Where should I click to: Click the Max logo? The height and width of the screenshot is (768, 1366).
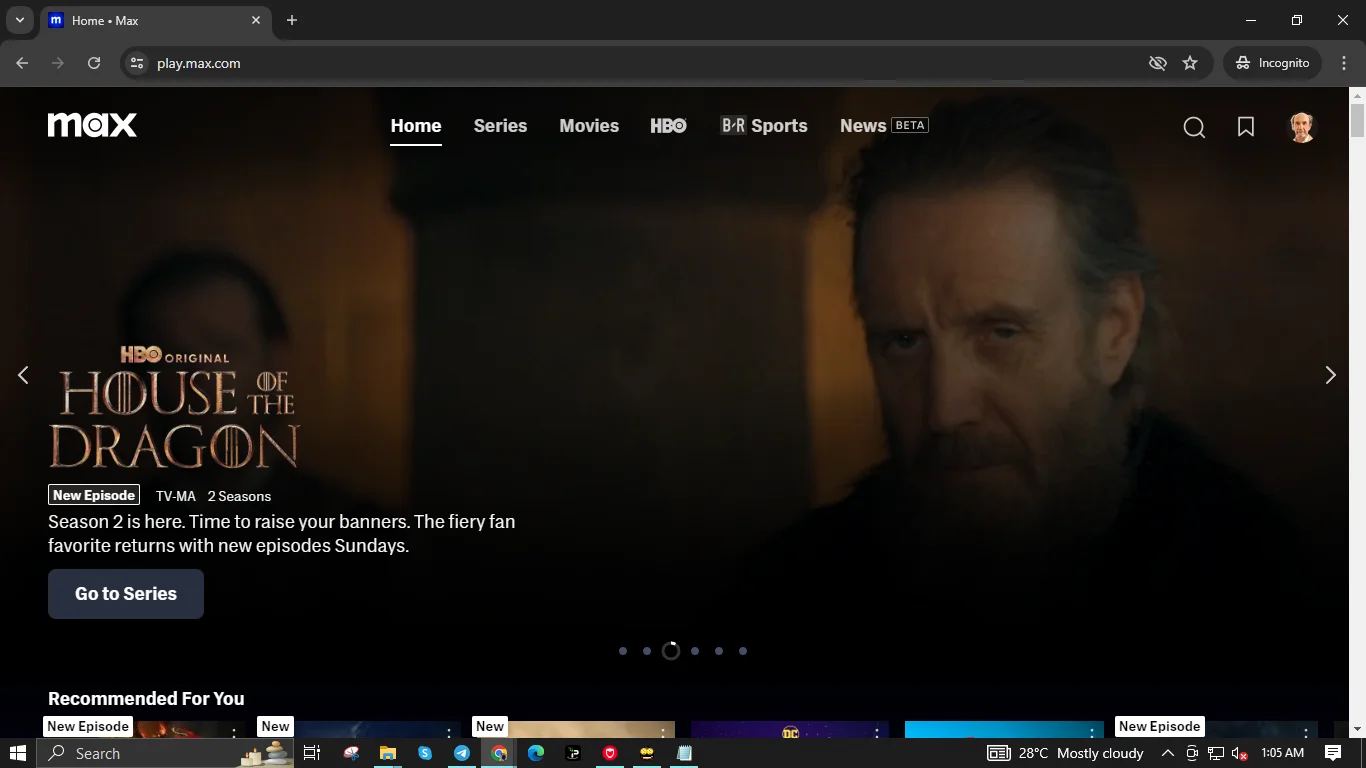click(x=92, y=125)
